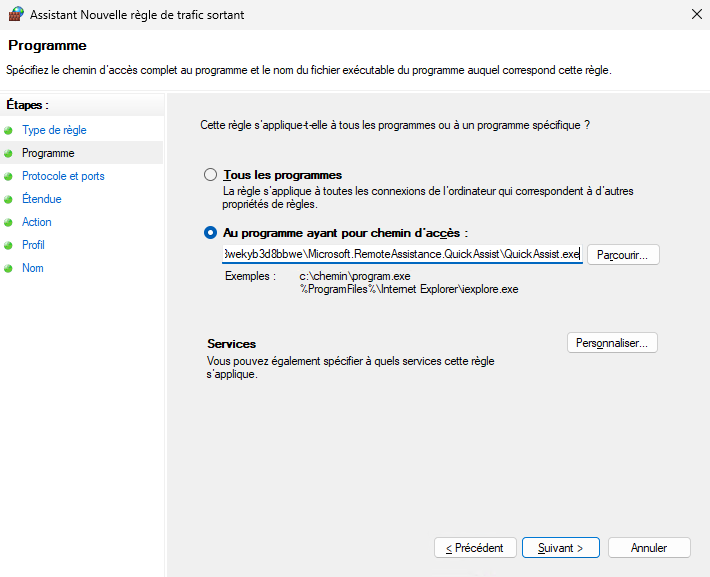Image resolution: width=710 pixels, height=577 pixels.
Task: Click the green bullet beside Action
Action: (9, 223)
